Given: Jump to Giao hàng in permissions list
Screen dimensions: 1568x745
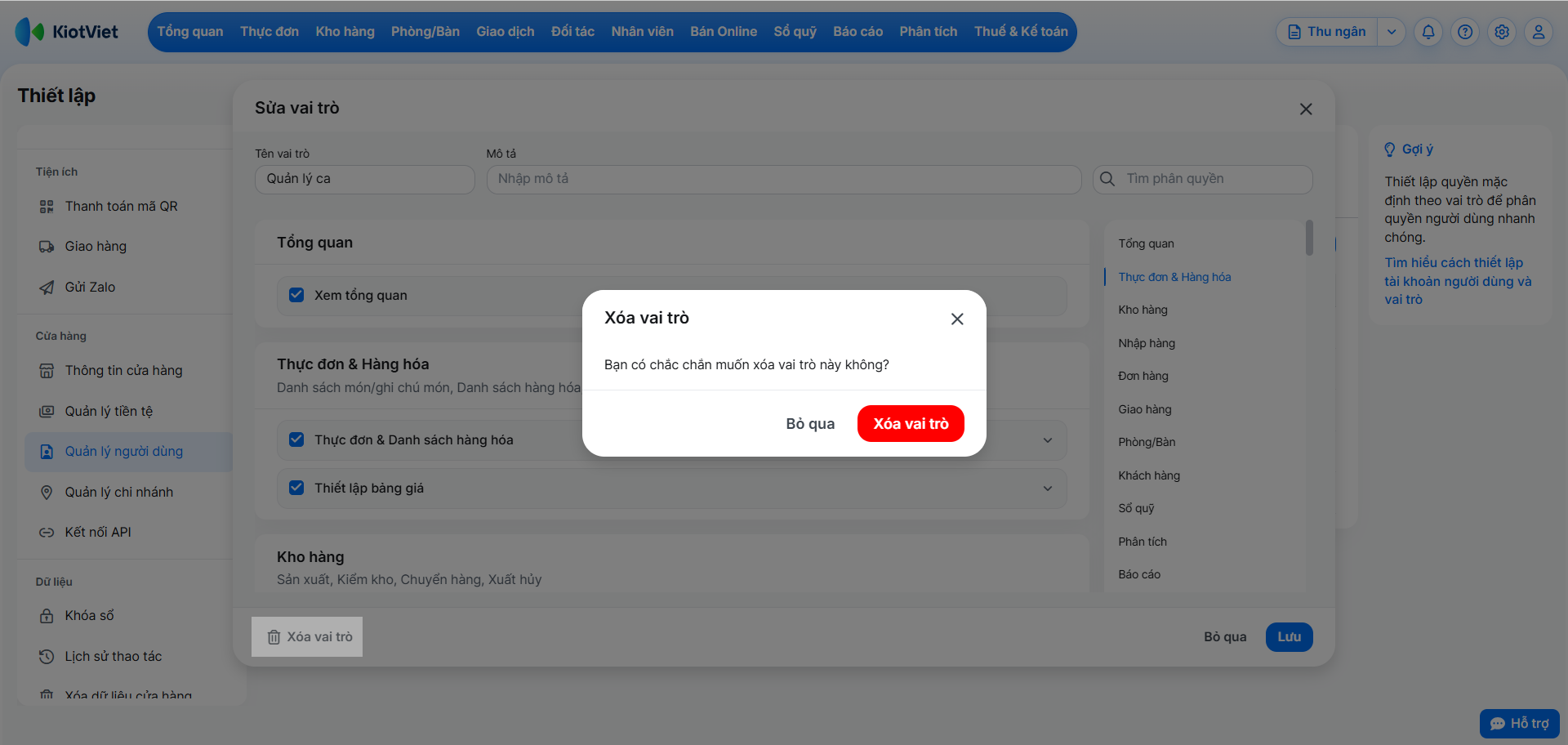Looking at the screenshot, I should coord(1145,410).
